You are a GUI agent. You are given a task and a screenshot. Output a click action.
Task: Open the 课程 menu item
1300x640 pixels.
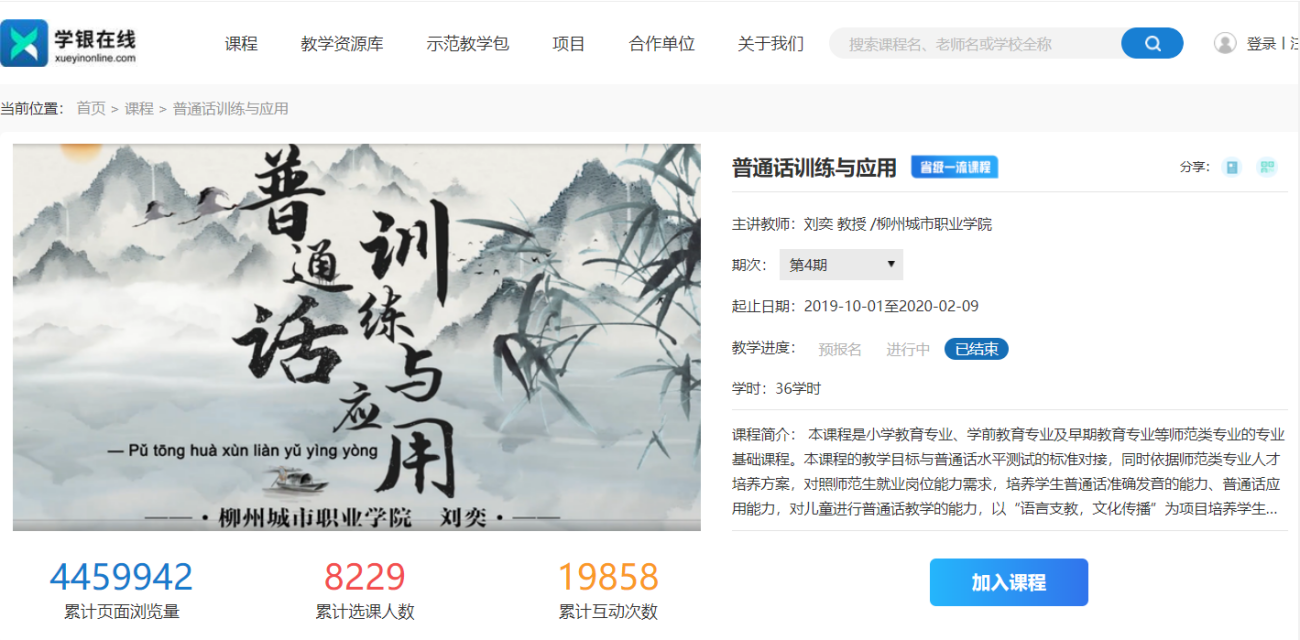241,44
